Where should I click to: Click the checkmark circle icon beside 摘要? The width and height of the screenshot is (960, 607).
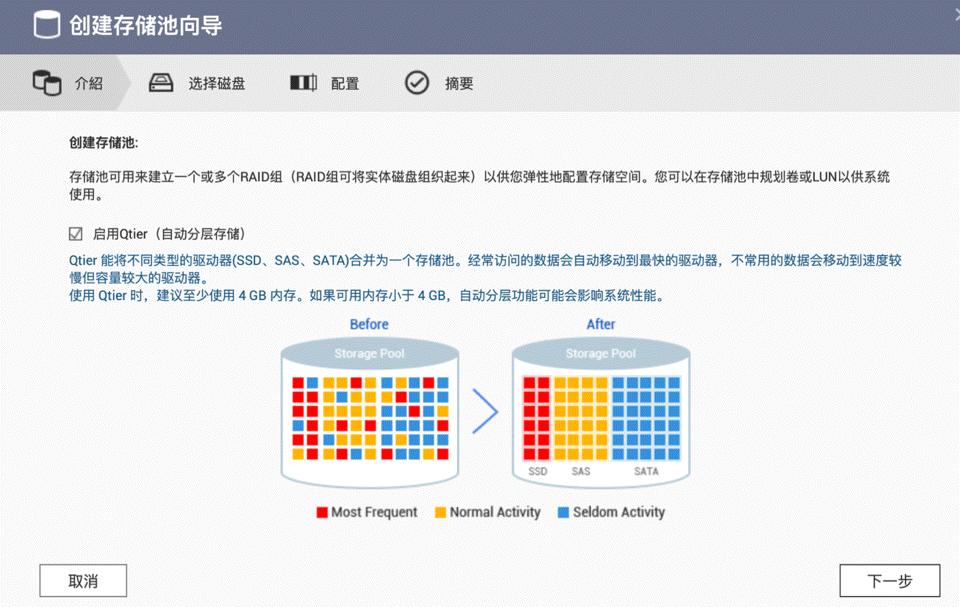tap(418, 83)
